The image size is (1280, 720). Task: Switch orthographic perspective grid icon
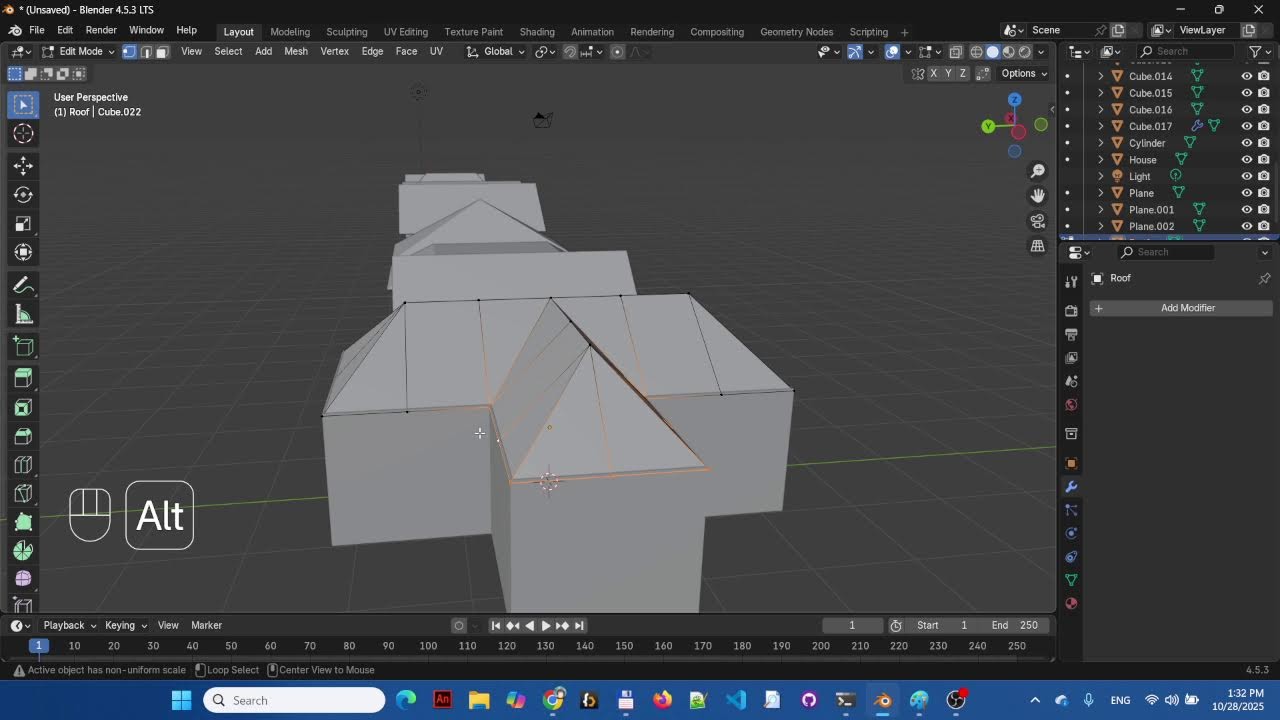[1038, 246]
